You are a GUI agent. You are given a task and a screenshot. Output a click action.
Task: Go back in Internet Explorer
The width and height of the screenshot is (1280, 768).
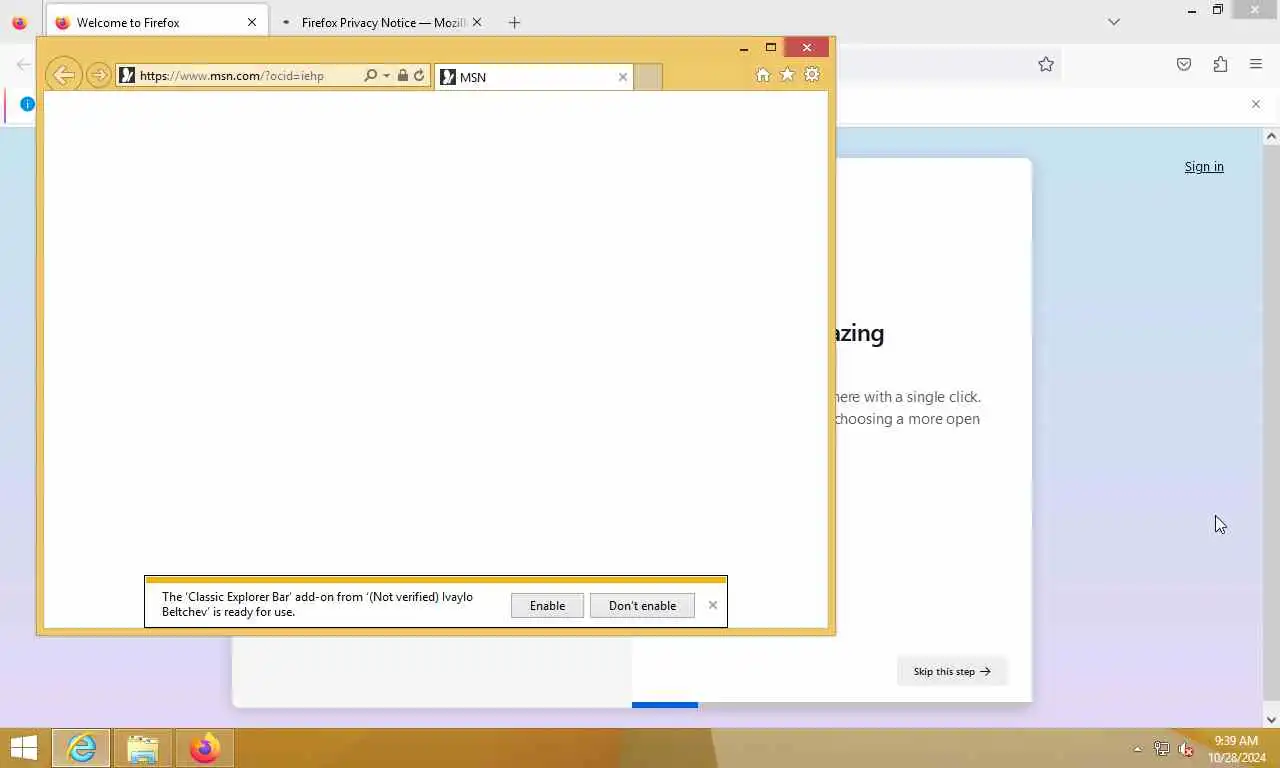[x=63, y=75]
